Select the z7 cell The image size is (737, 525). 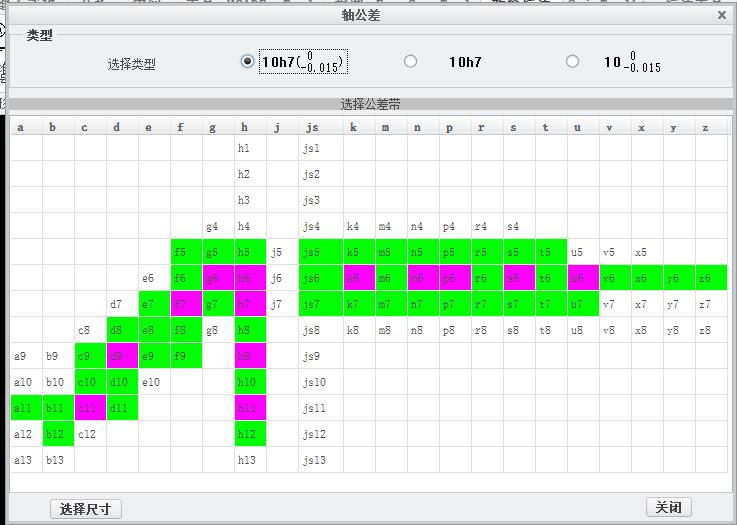pyautogui.click(x=711, y=304)
